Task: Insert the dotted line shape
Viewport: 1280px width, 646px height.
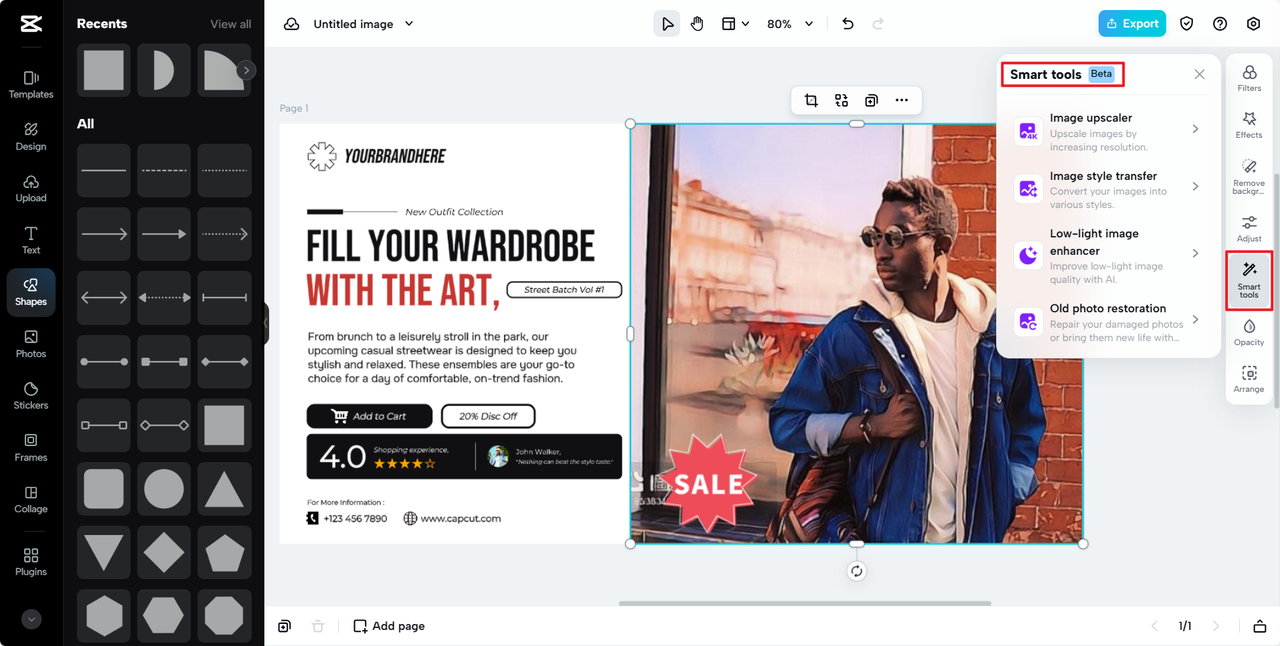Action: [x=224, y=170]
